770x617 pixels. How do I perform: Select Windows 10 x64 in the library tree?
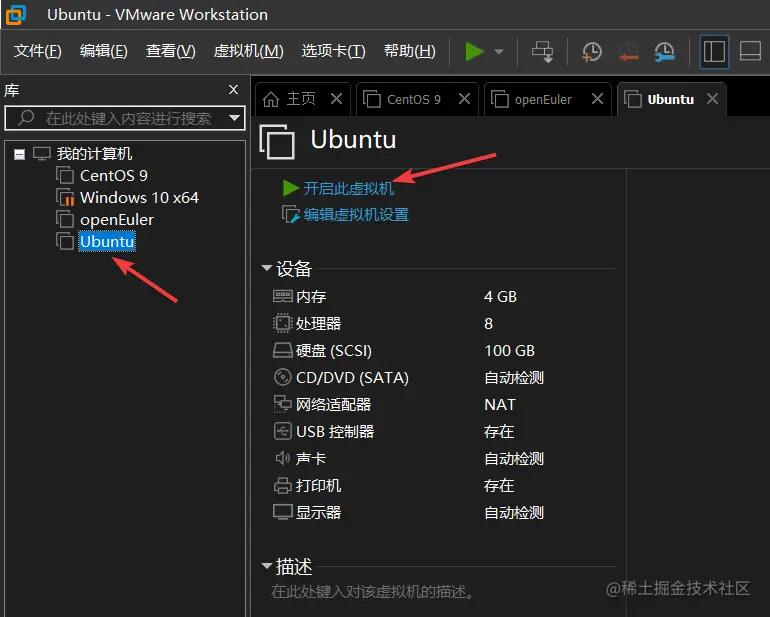click(x=139, y=197)
